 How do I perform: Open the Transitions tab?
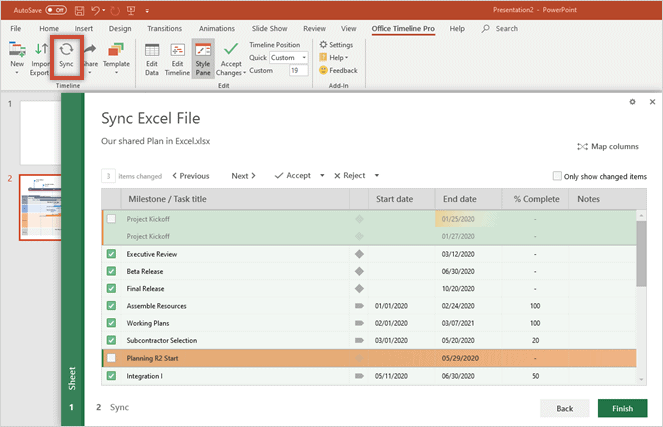tap(164, 28)
